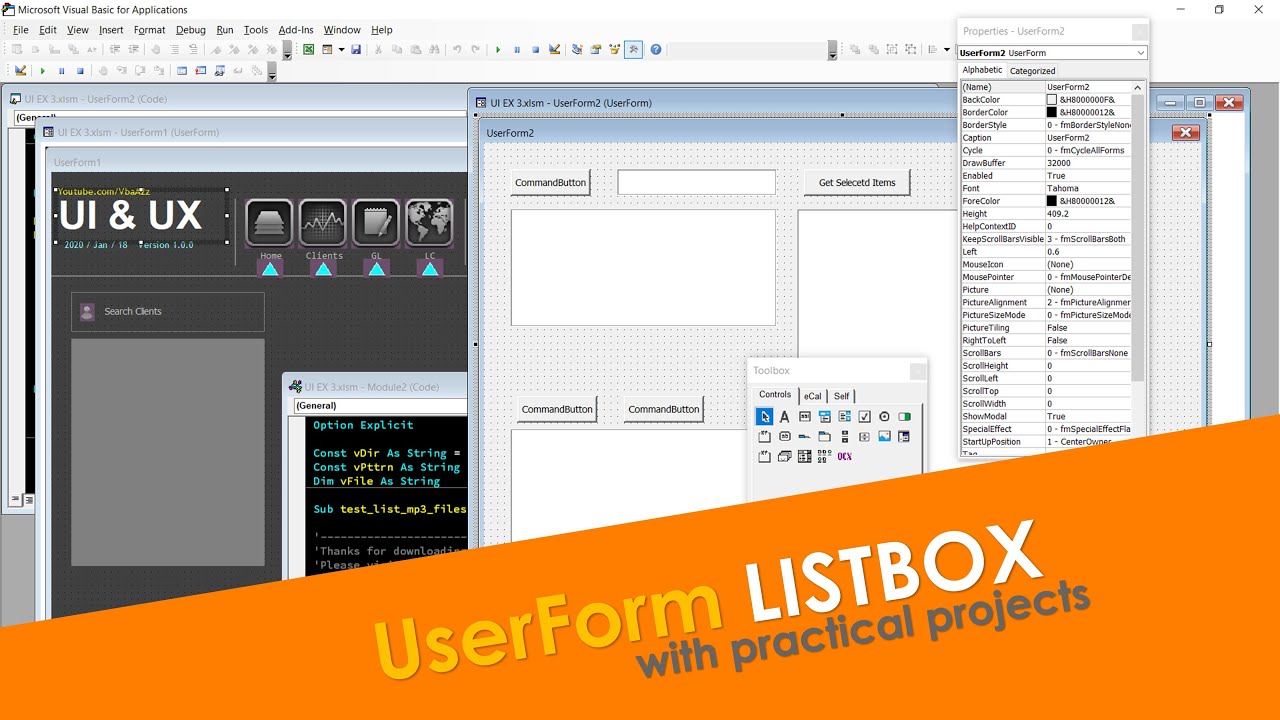Click the Clients chart icon in UserForm1
1280x720 pixels.
(323, 222)
